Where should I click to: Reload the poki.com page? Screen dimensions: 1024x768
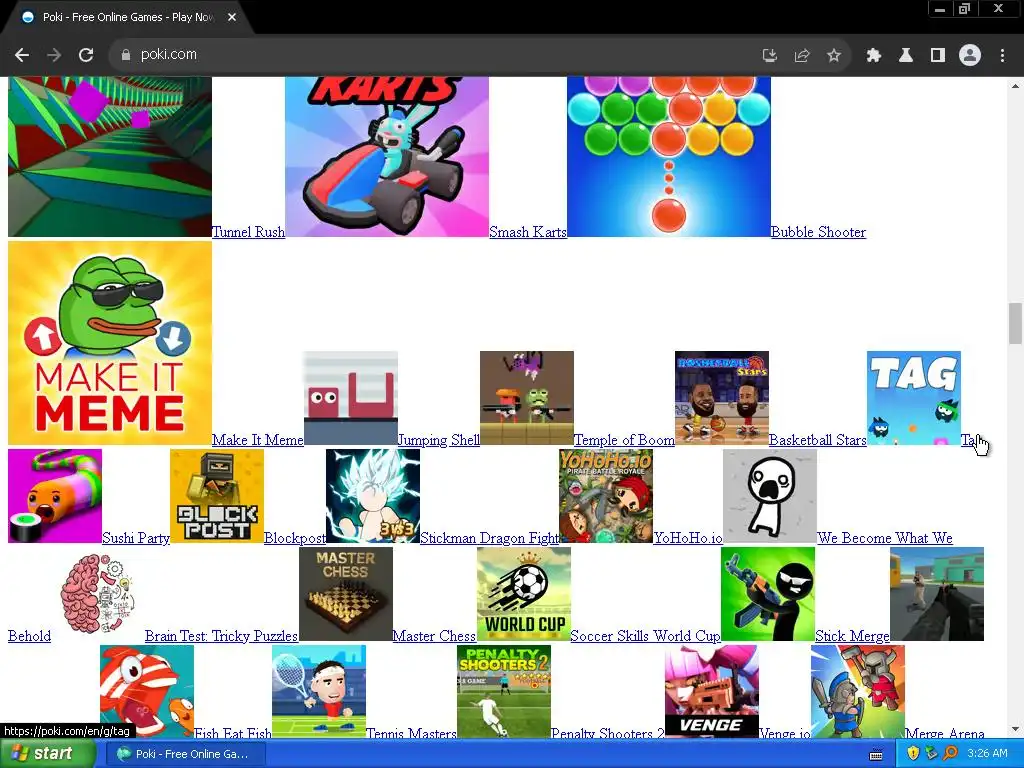(86, 55)
